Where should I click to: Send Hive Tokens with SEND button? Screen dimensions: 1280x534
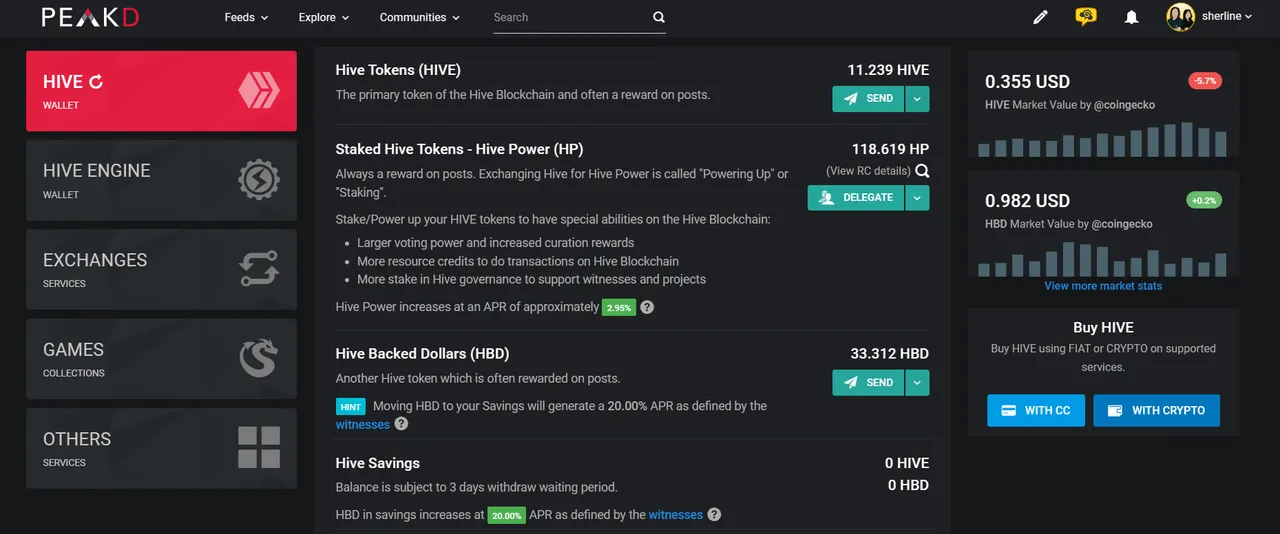(x=868, y=99)
